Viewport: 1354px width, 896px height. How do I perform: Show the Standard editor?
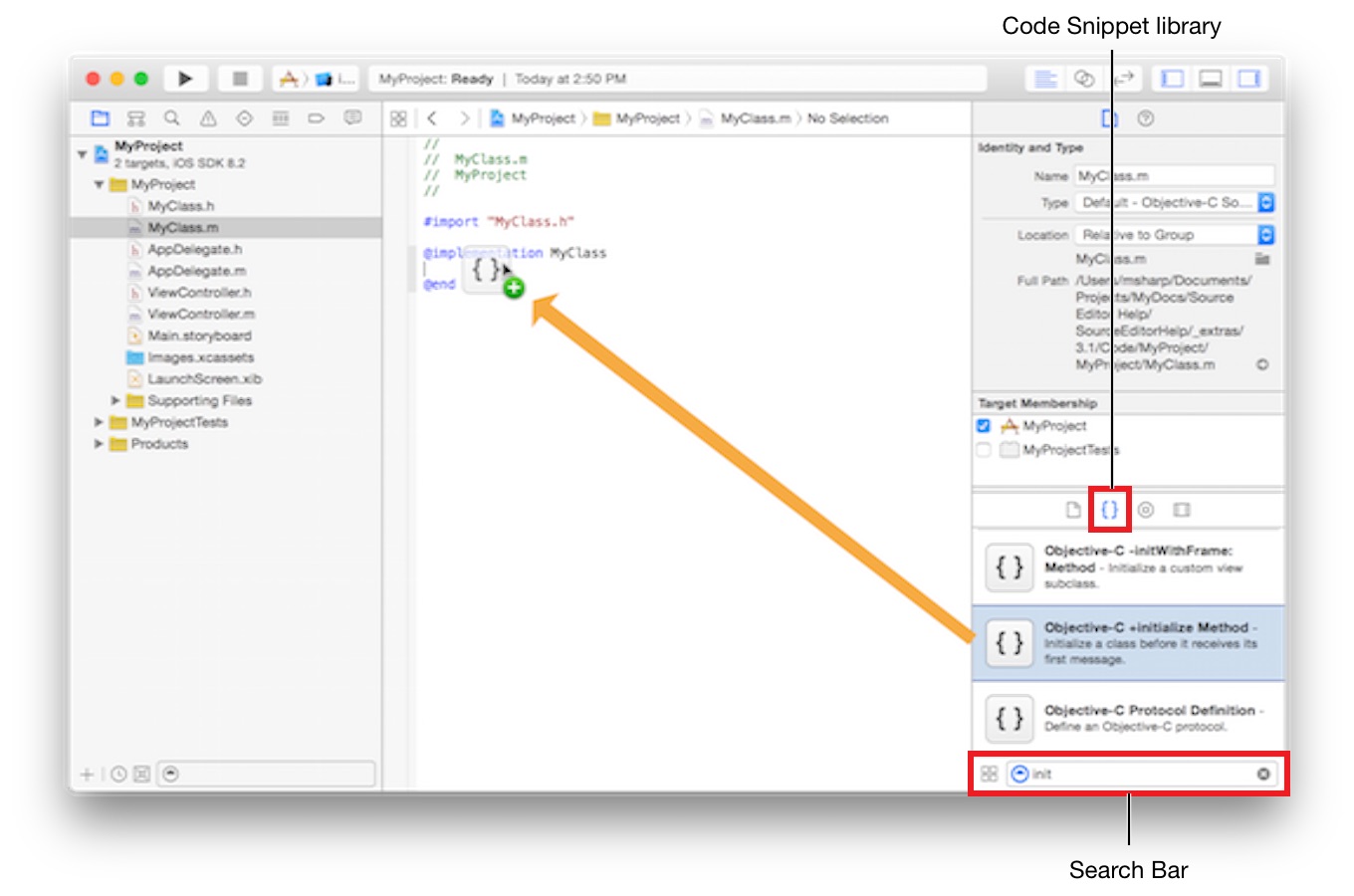coord(1045,79)
